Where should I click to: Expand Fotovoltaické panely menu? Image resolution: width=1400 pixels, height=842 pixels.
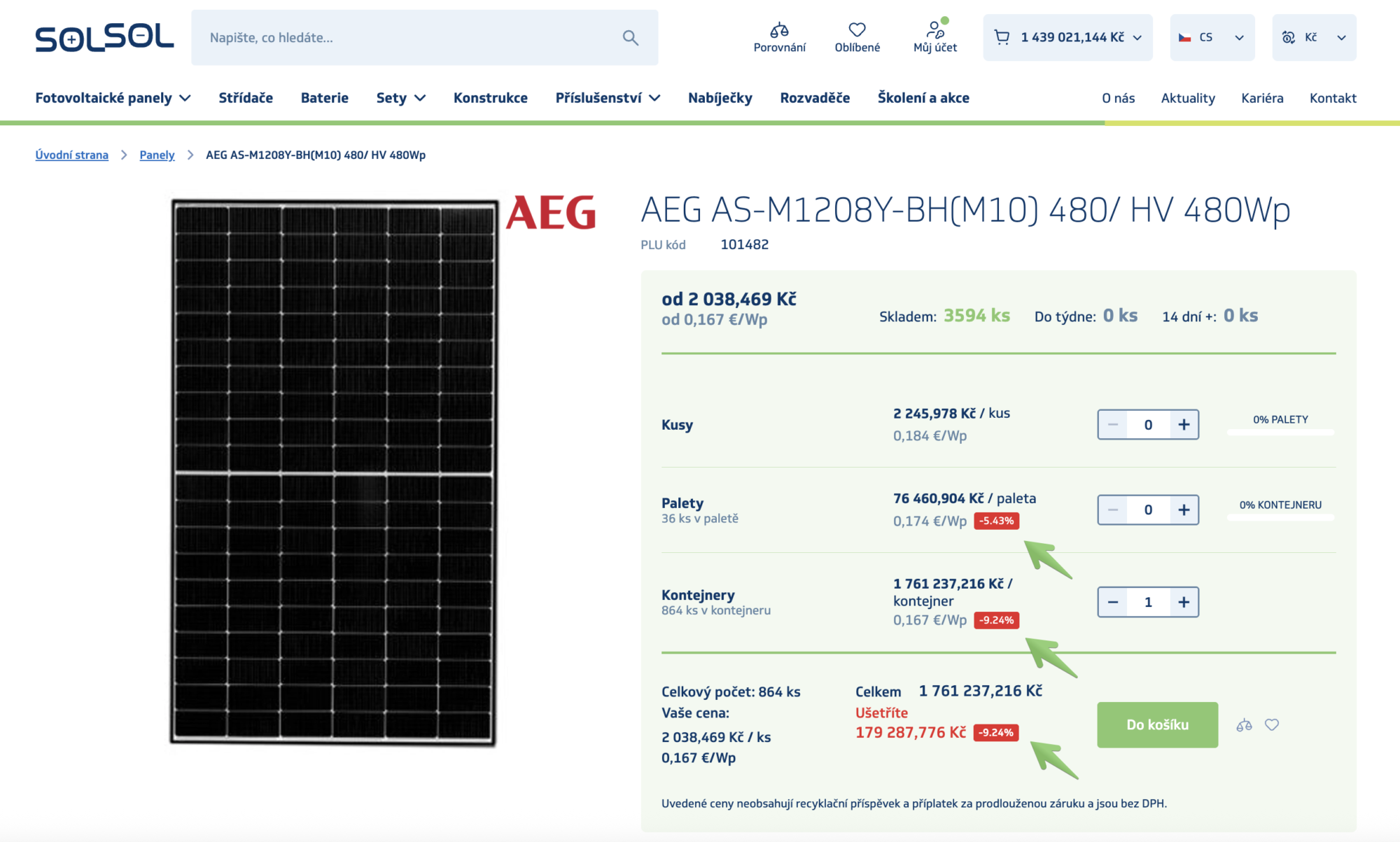click(113, 98)
